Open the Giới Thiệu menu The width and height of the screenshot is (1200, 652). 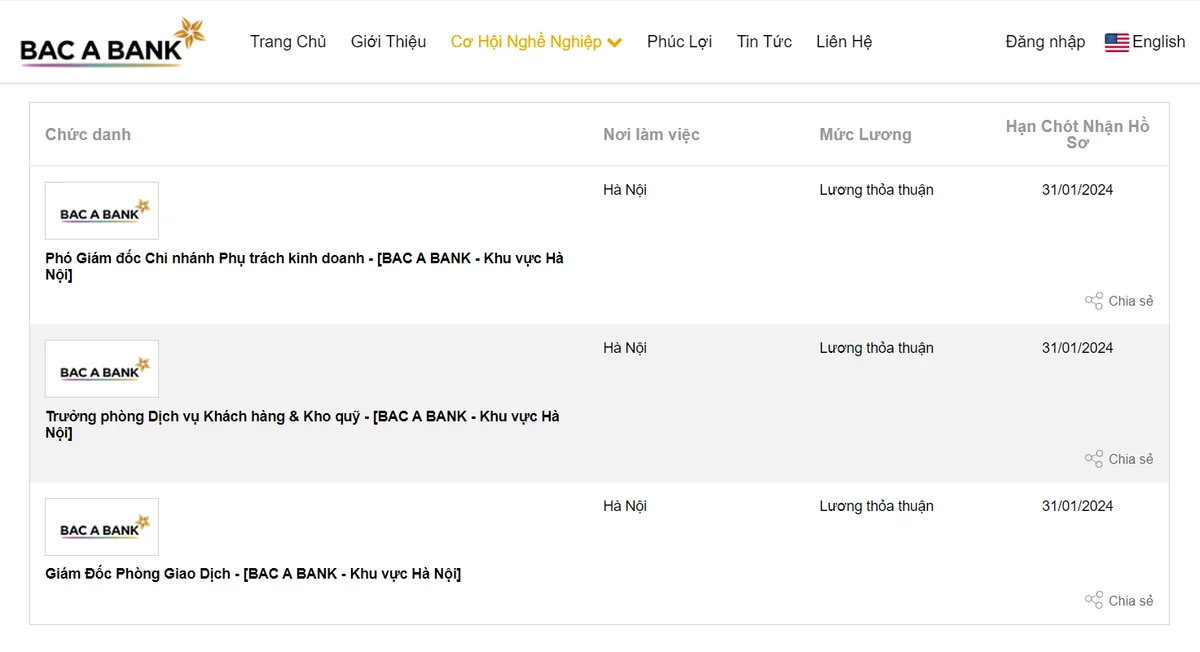pos(388,42)
